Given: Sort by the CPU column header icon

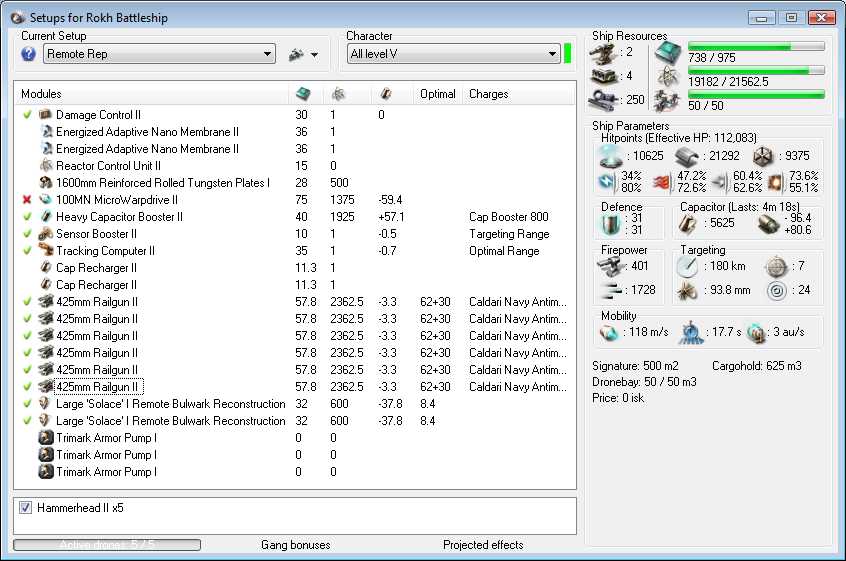Looking at the screenshot, I should coord(302,94).
